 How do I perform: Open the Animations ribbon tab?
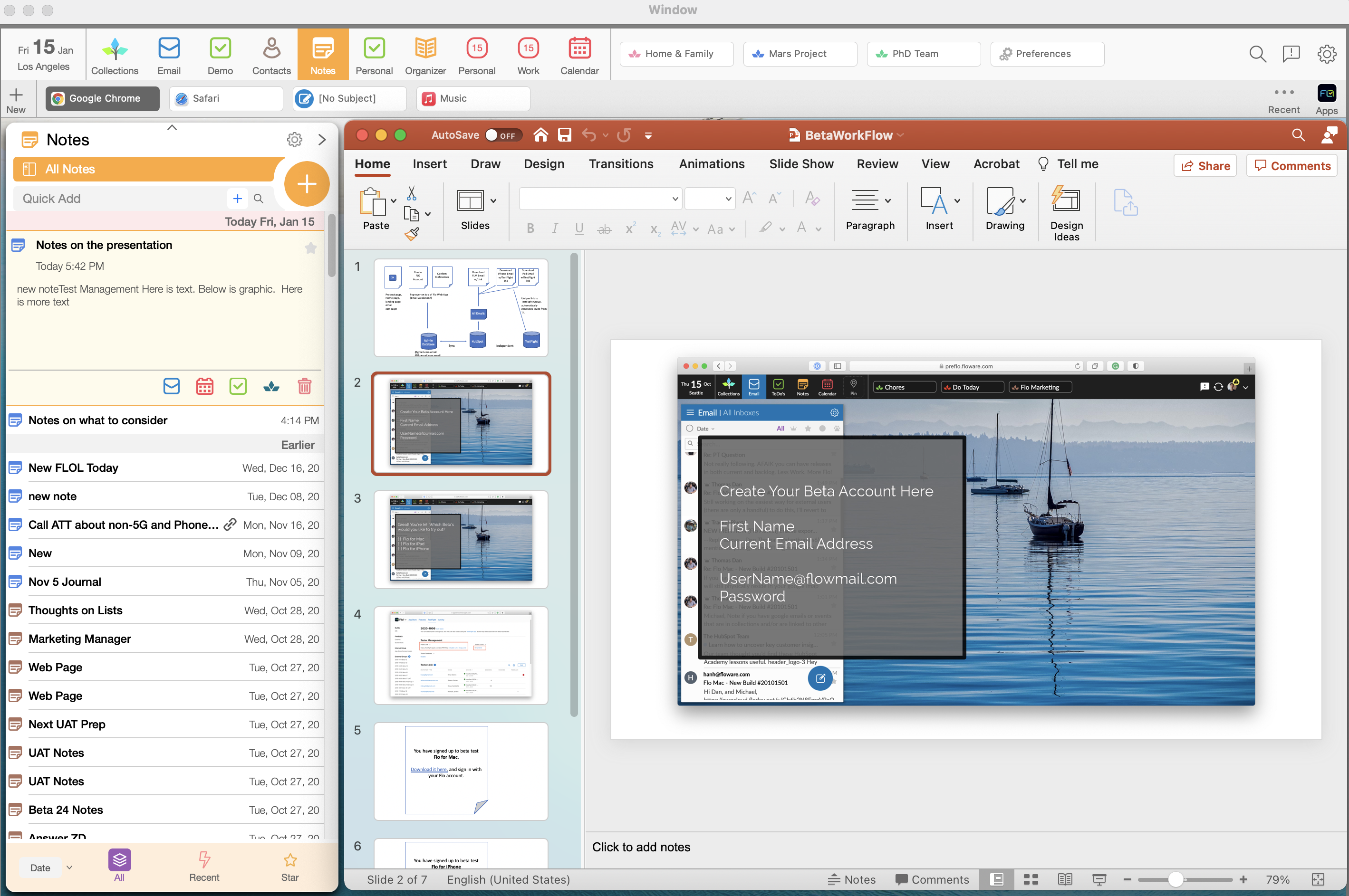pos(711,164)
